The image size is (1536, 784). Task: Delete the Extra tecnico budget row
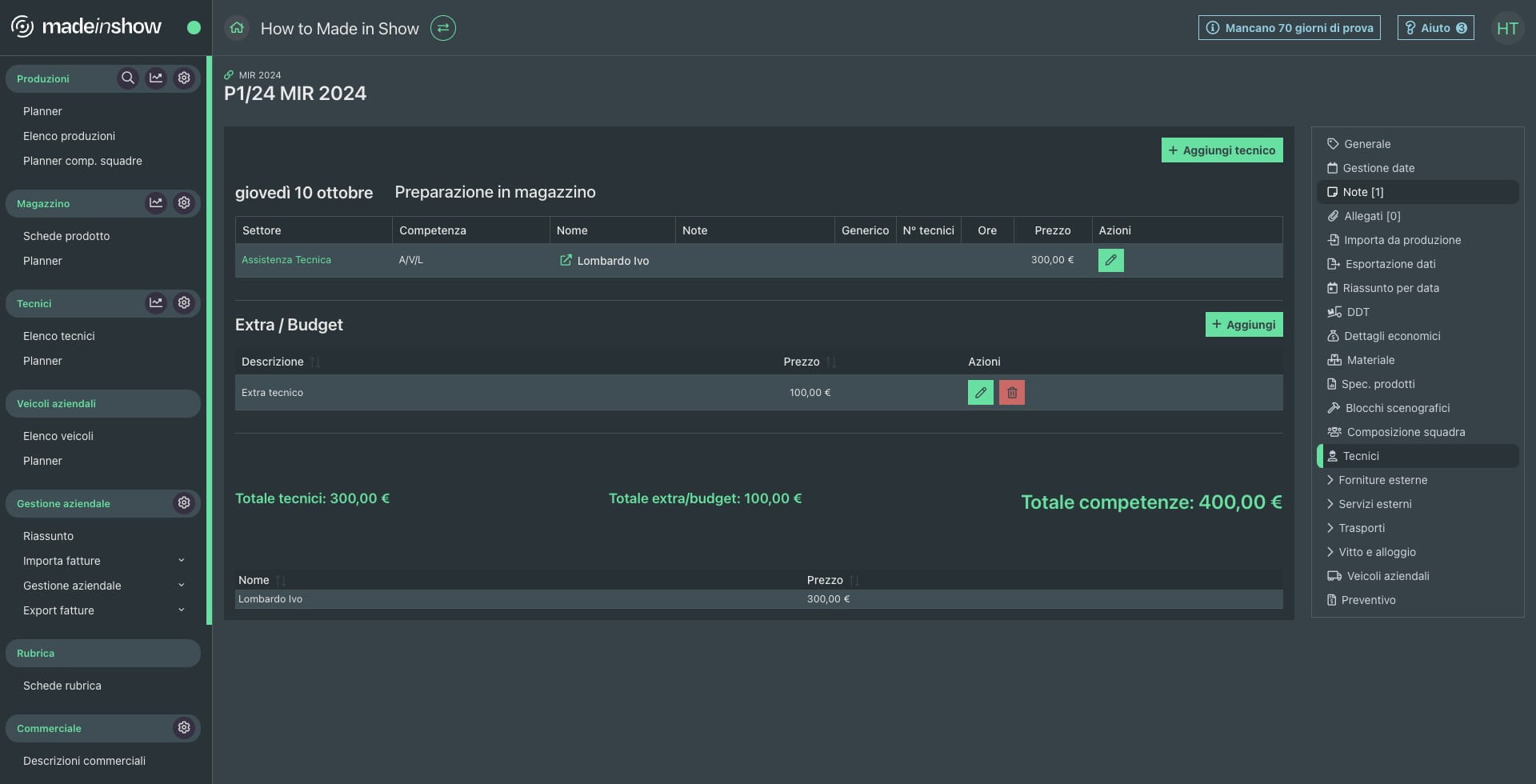point(1012,393)
